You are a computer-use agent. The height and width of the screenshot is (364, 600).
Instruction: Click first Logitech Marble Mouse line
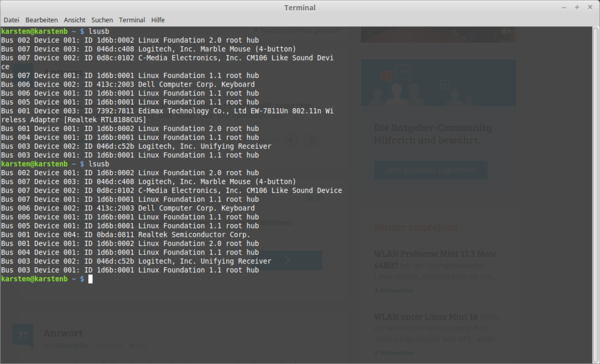tap(148, 49)
